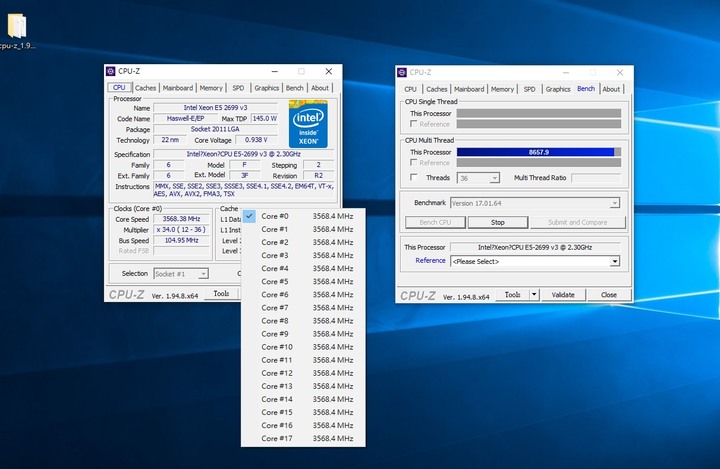
Task: Click the CPU-Z app icon in left window title bar
Action: 111,71
